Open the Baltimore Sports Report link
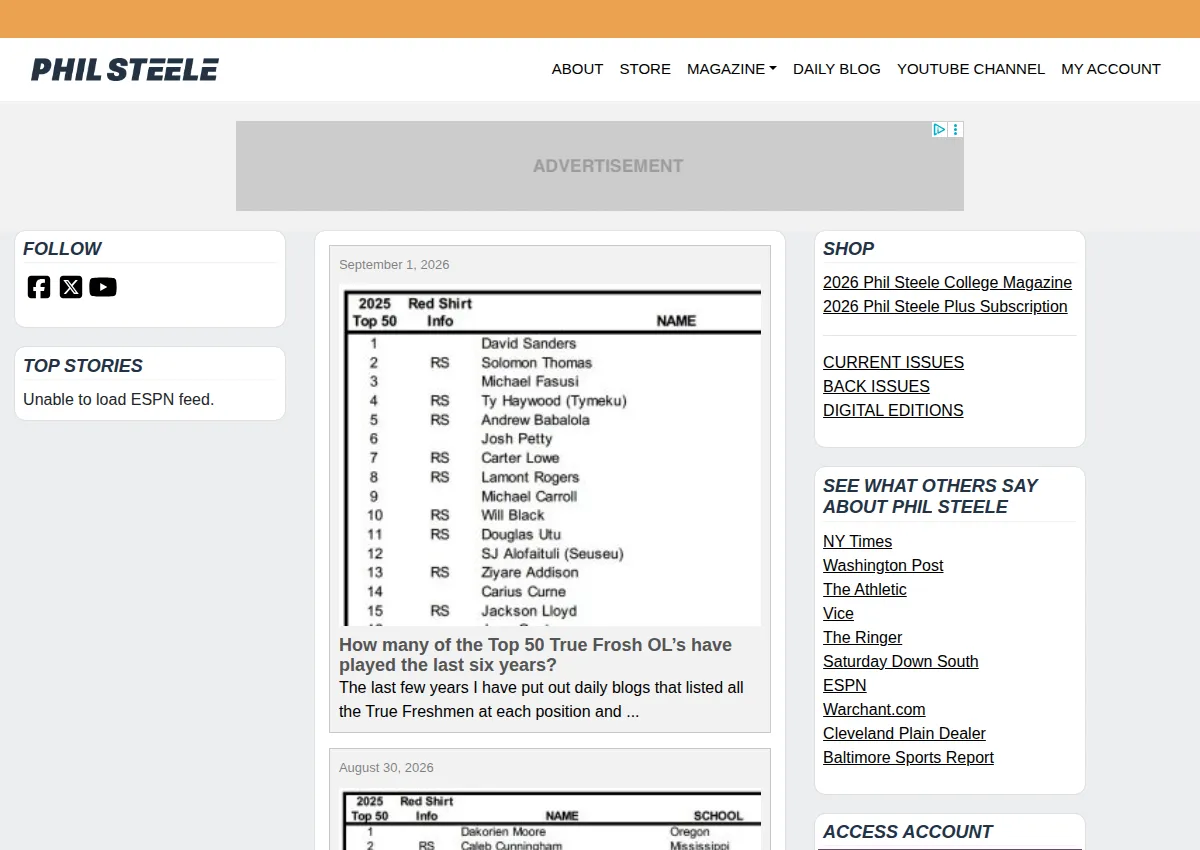The width and height of the screenshot is (1200, 850). tap(908, 758)
